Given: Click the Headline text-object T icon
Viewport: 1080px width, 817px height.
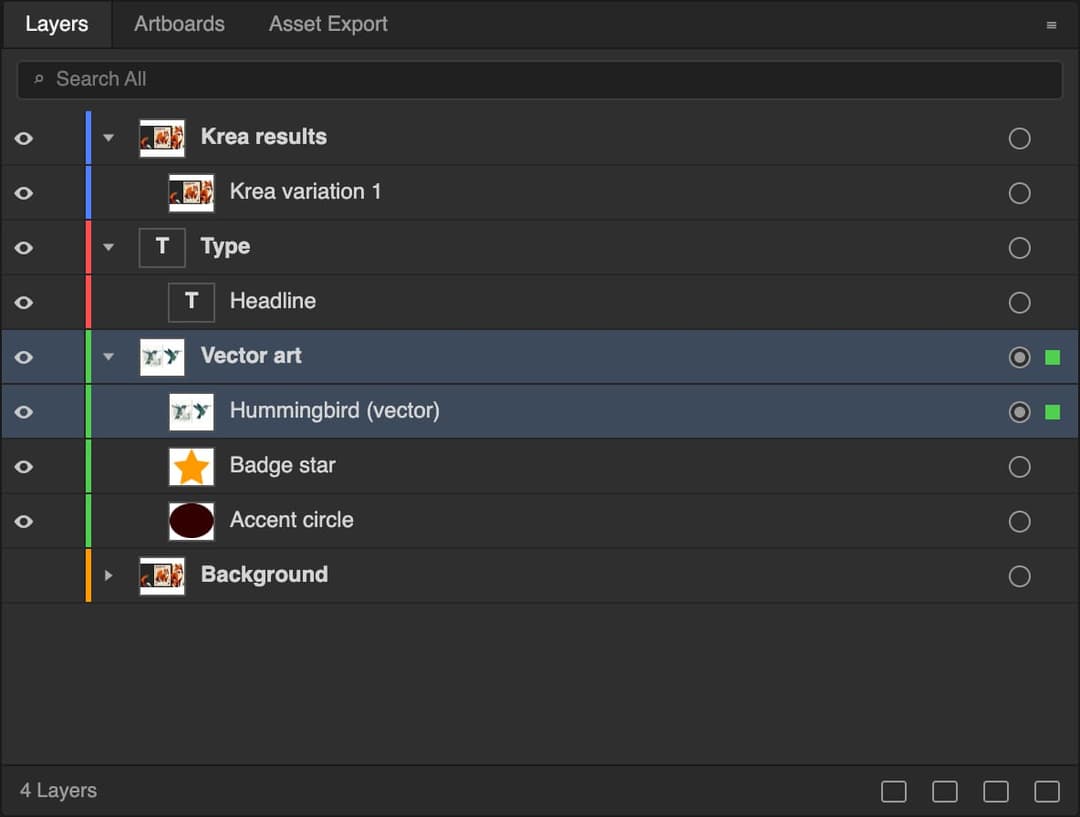Looking at the screenshot, I should click(191, 302).
